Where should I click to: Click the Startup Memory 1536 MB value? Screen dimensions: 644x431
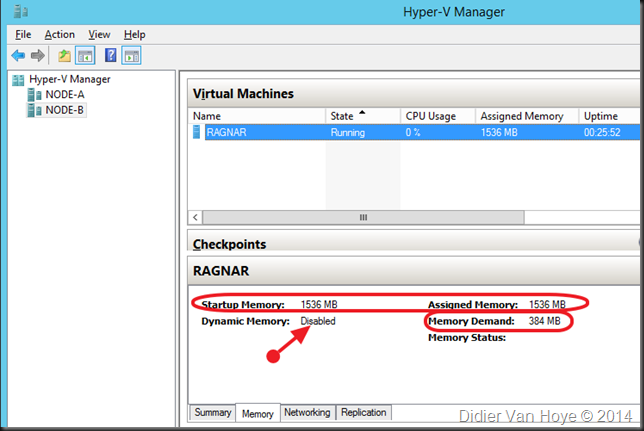click(x=319, y=304)
